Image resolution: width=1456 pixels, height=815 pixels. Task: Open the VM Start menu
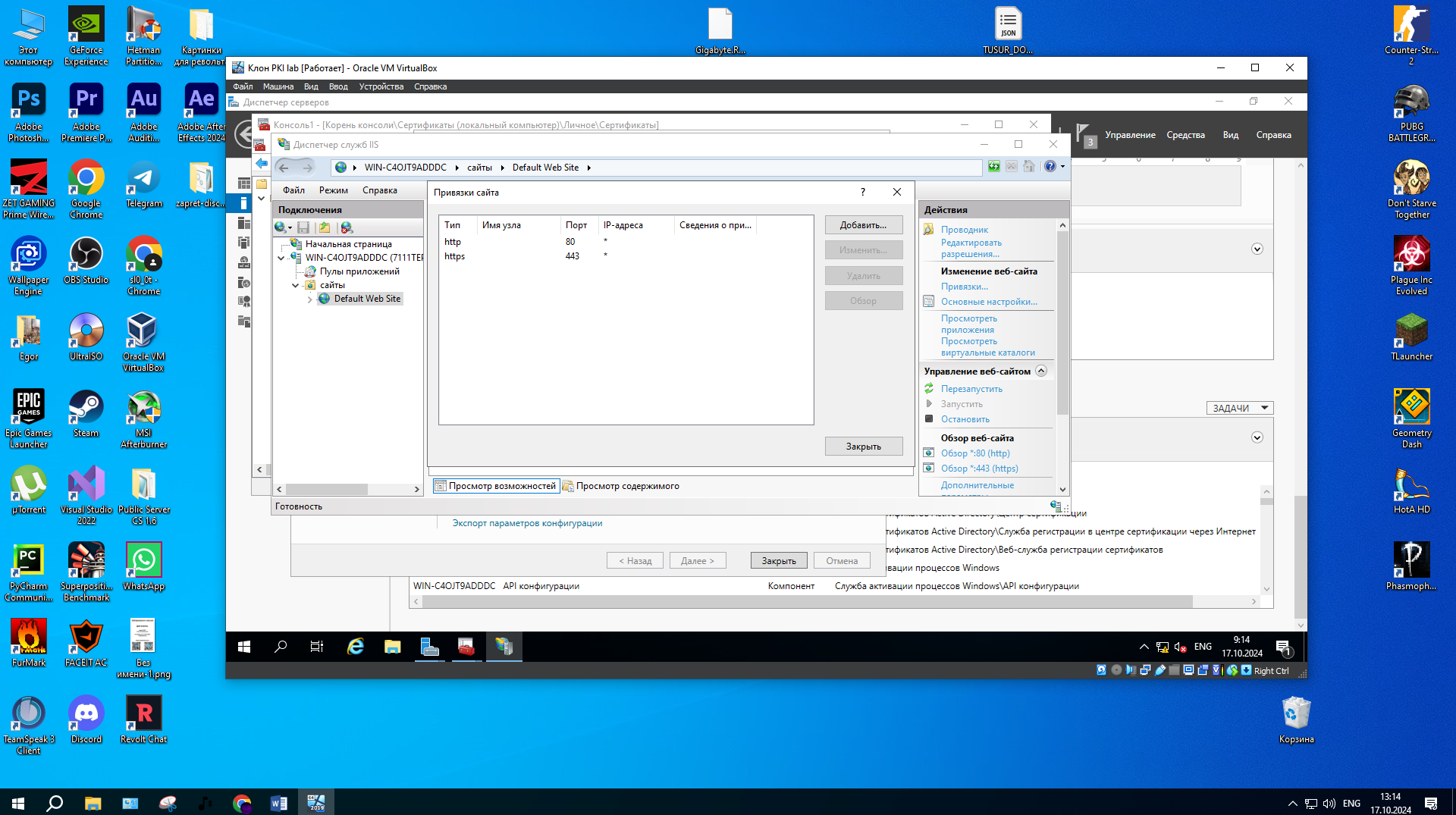coord(244,647)
